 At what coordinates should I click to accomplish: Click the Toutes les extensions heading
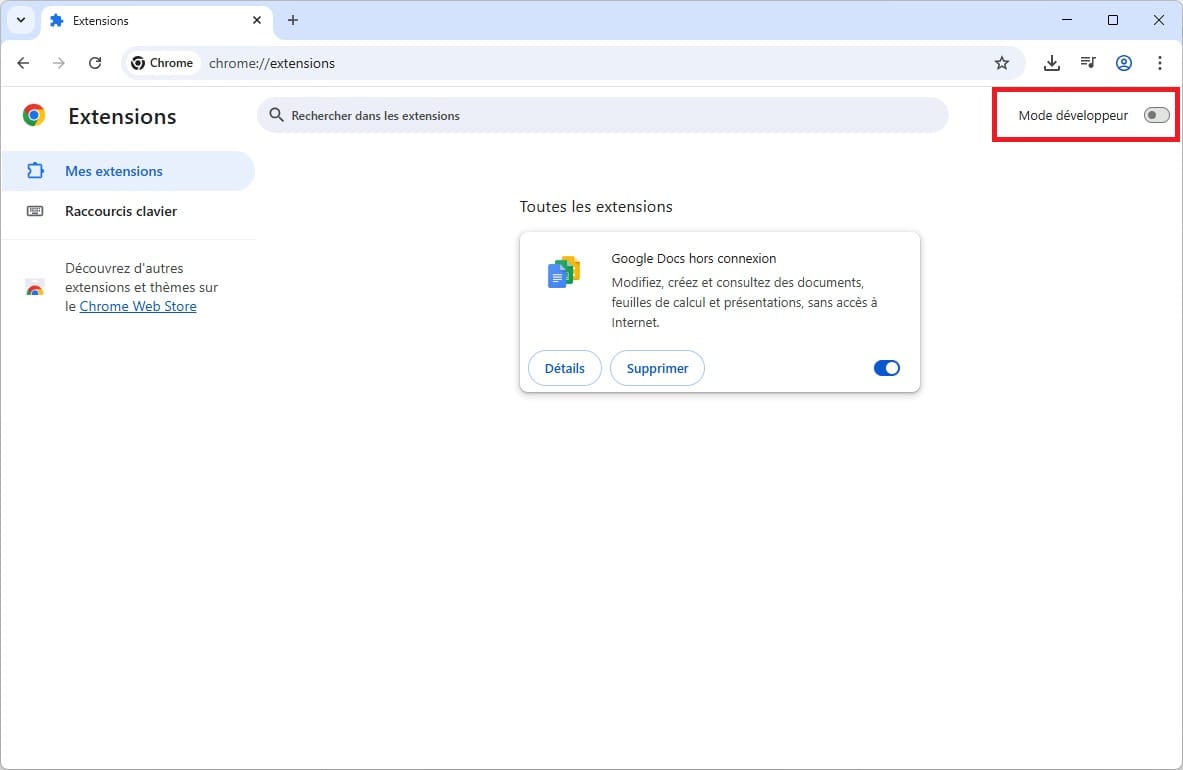pyautogui.click(x=596, y=207)
